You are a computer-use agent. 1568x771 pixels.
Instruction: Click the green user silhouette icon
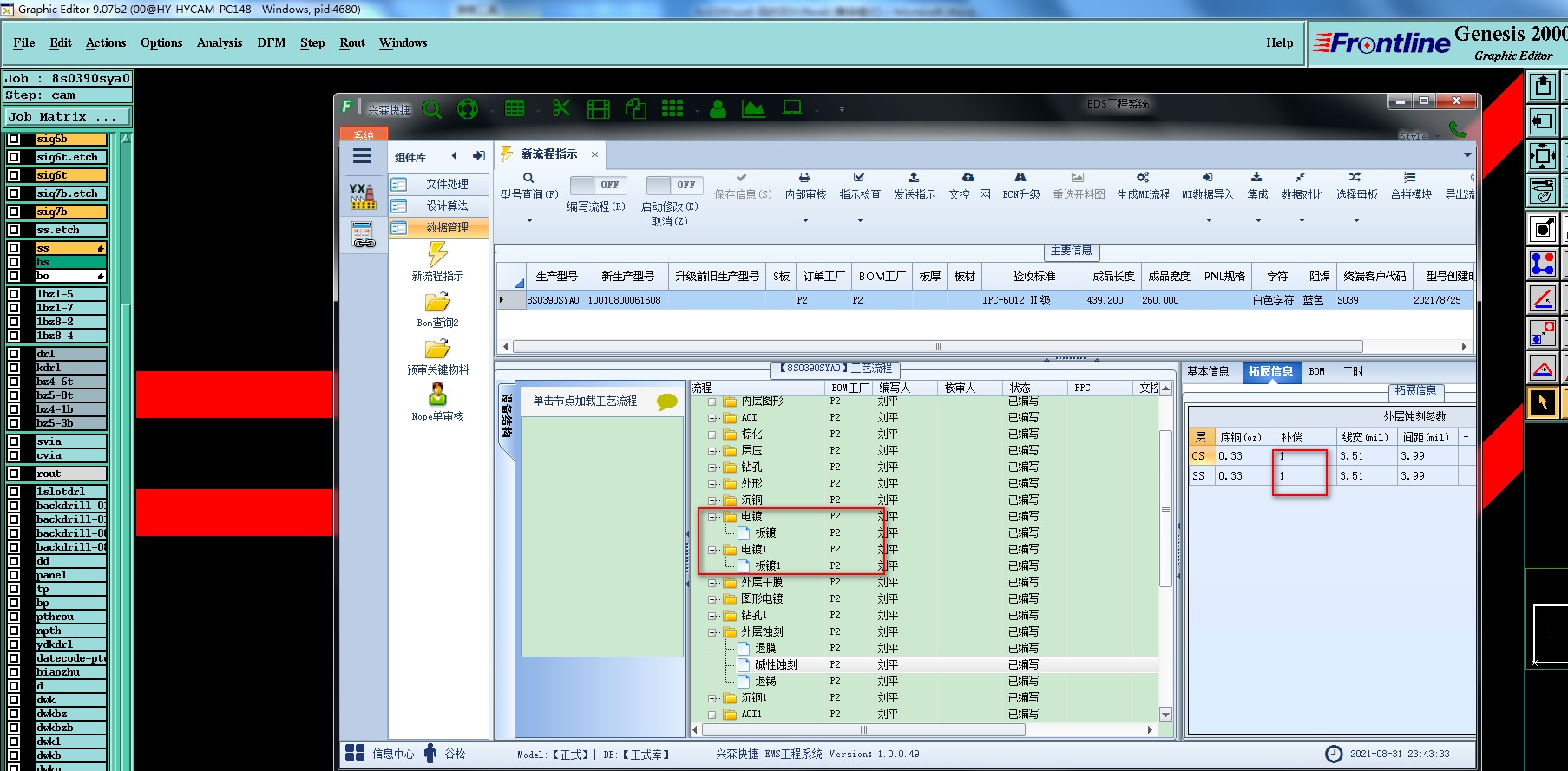[718, 108]
